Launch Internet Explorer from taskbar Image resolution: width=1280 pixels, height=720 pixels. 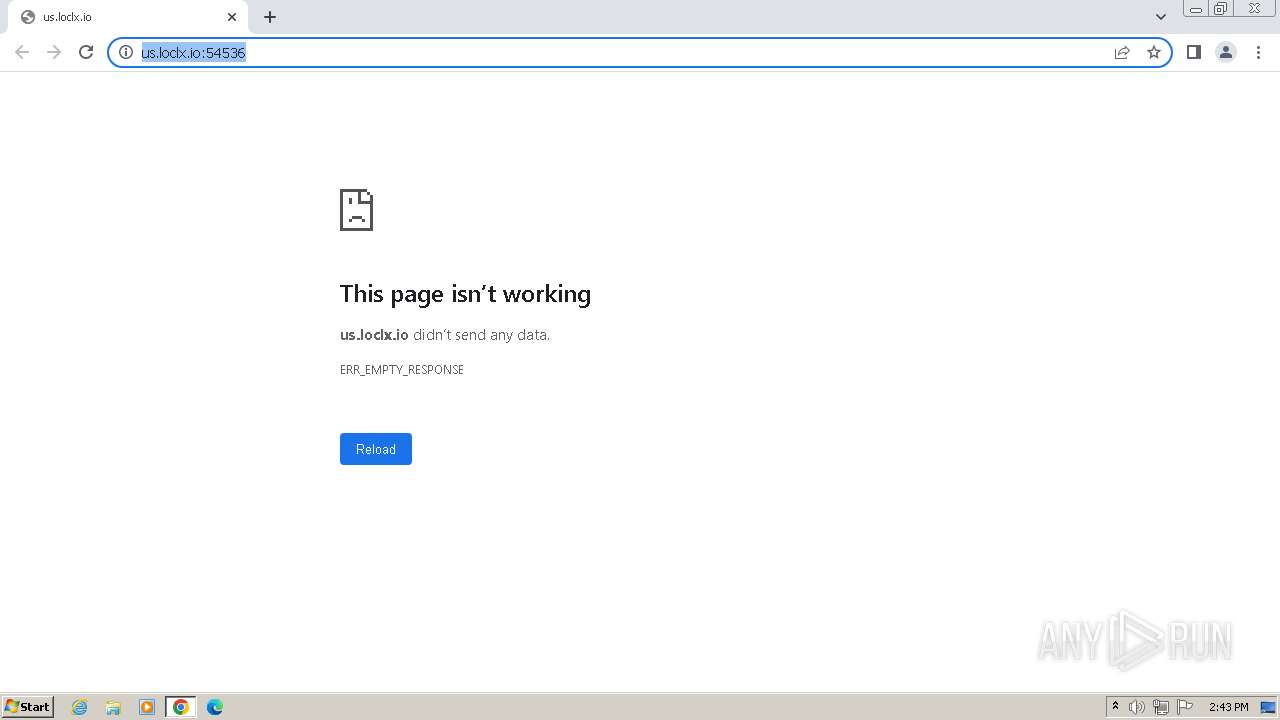[80, 707]
